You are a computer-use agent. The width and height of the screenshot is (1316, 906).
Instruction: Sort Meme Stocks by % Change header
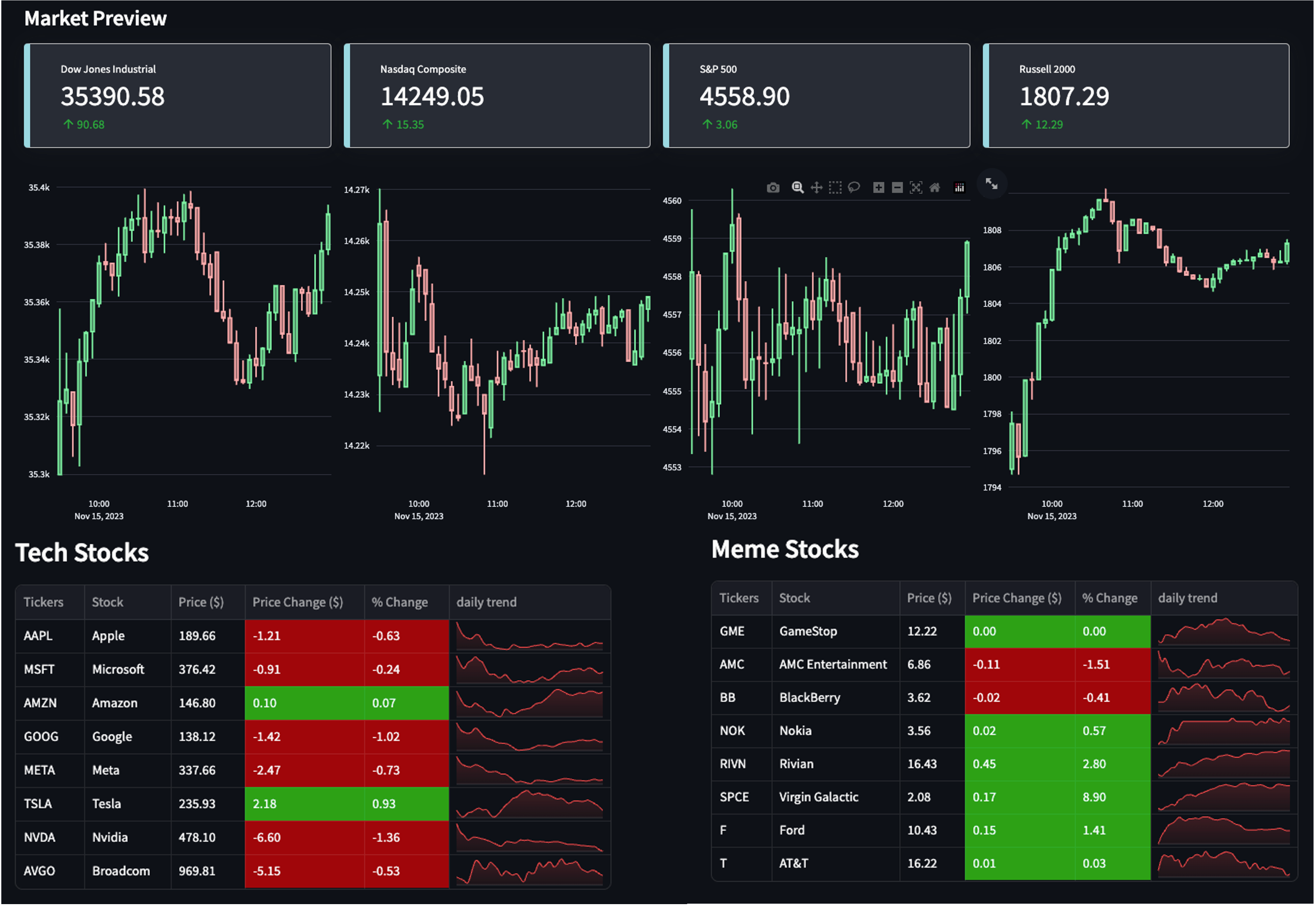pyautogui.click(x=1109, y=598)
